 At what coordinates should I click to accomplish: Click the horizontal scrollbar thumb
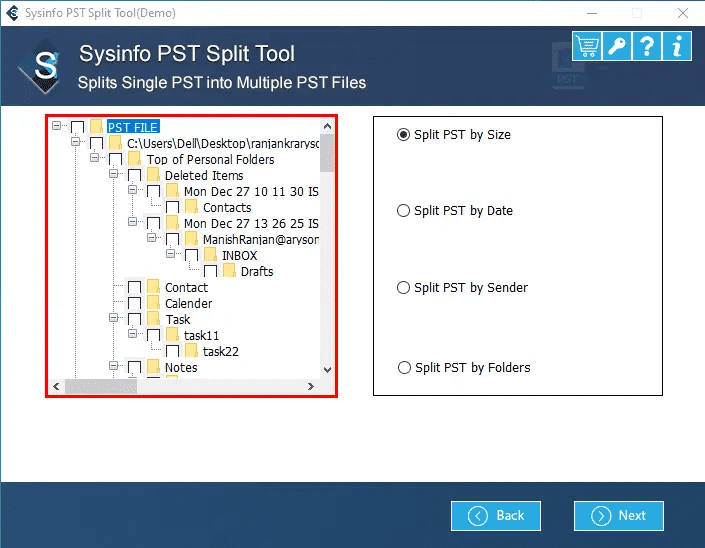[x=101, y=386]
